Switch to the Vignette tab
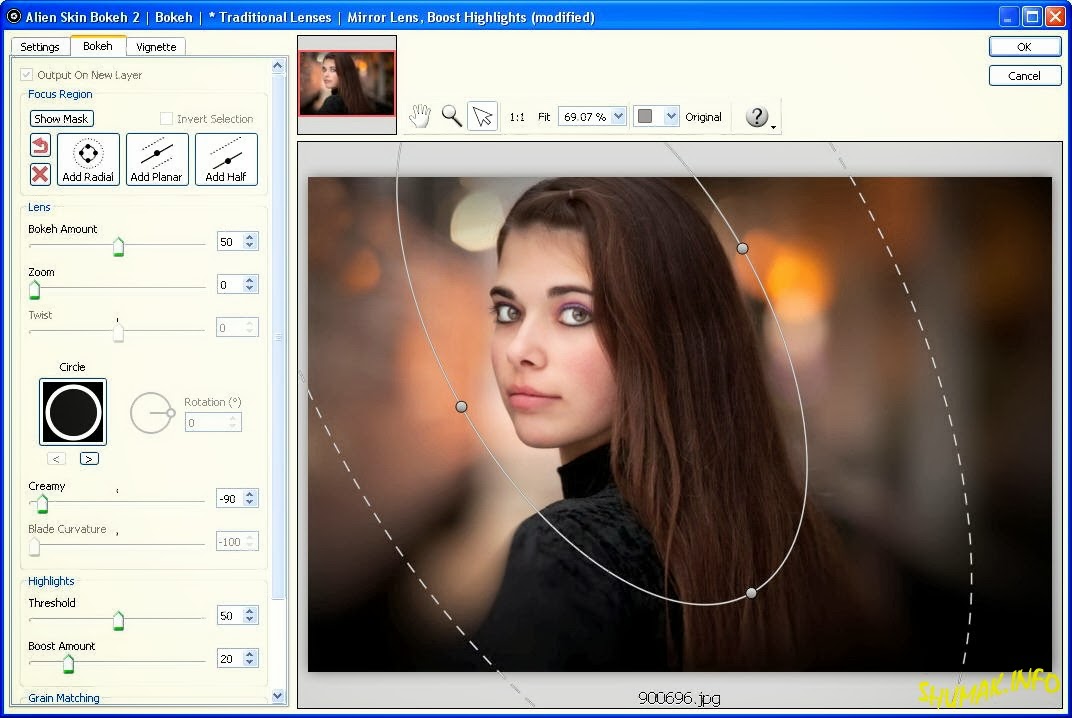The width and height of the screenshot is (1072, 718). 156,46
